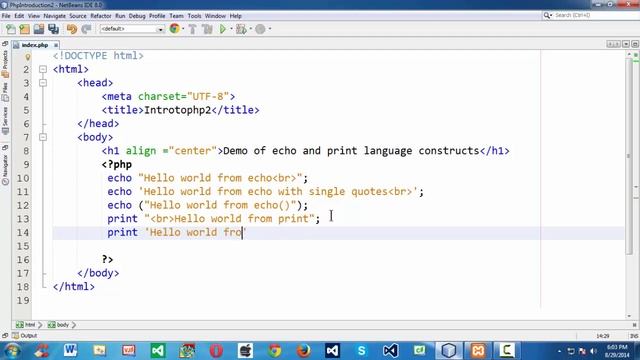
Task: Show hidden system tray icons arrow
Action: (559, 351)
